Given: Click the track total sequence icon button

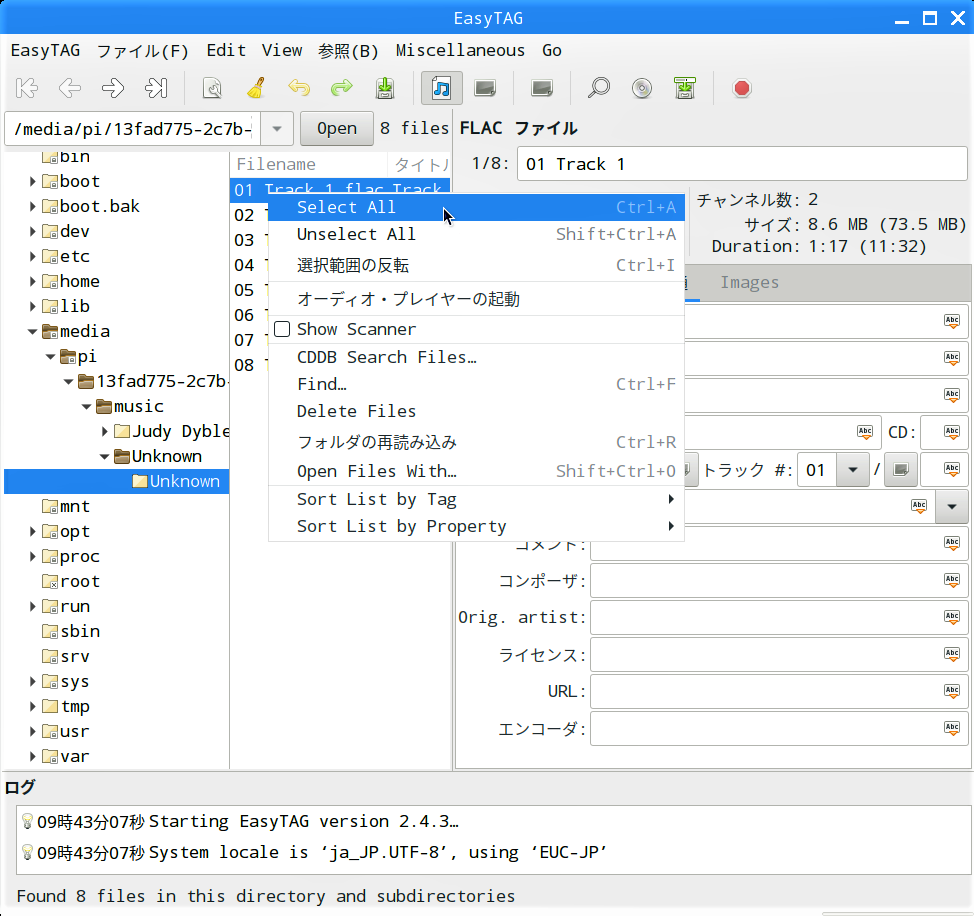Looking at the screenshot, I should 901,469.
